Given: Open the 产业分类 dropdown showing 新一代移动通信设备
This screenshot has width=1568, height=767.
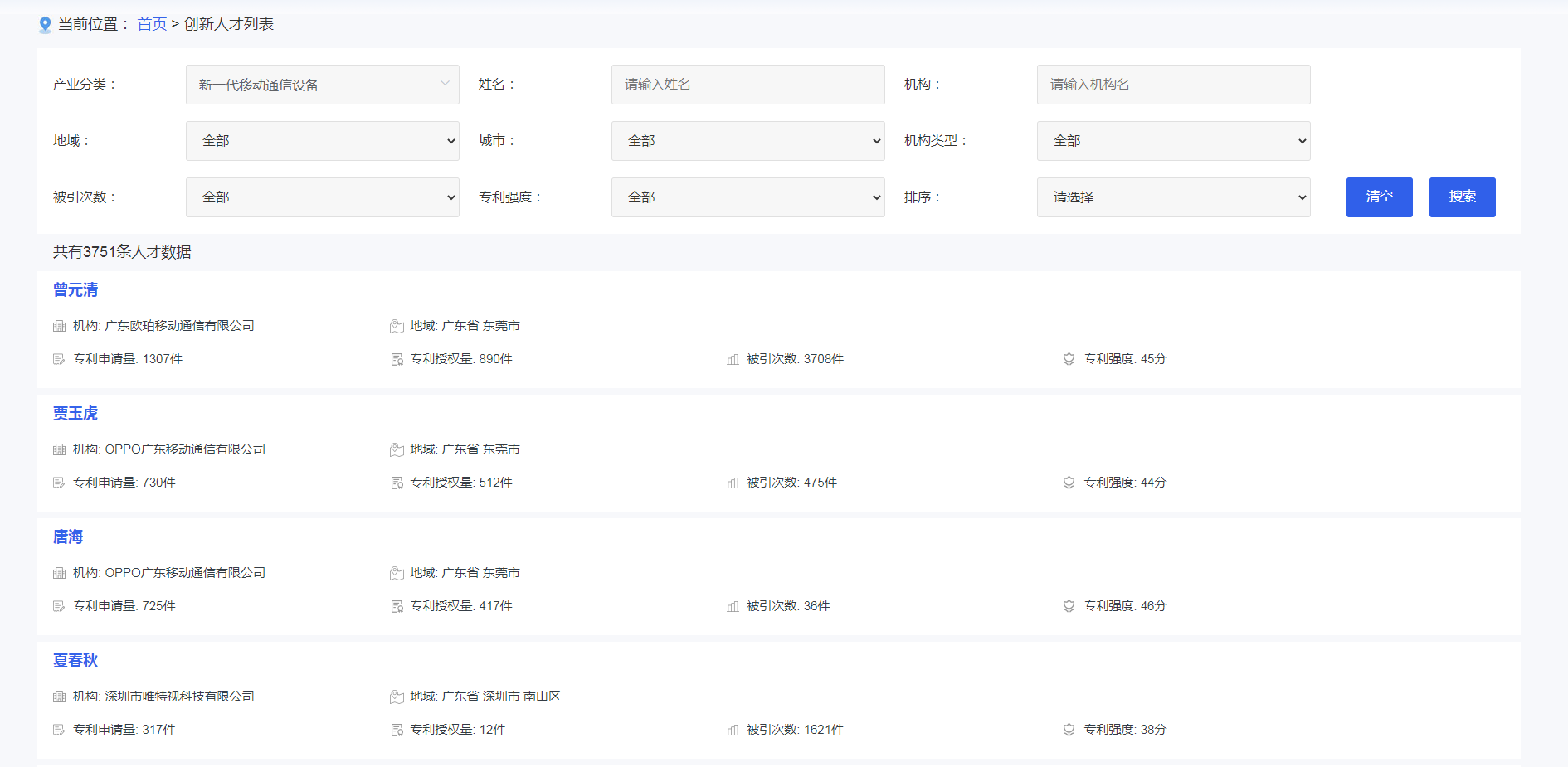Looking at the screenshot, I should (323, 85).
